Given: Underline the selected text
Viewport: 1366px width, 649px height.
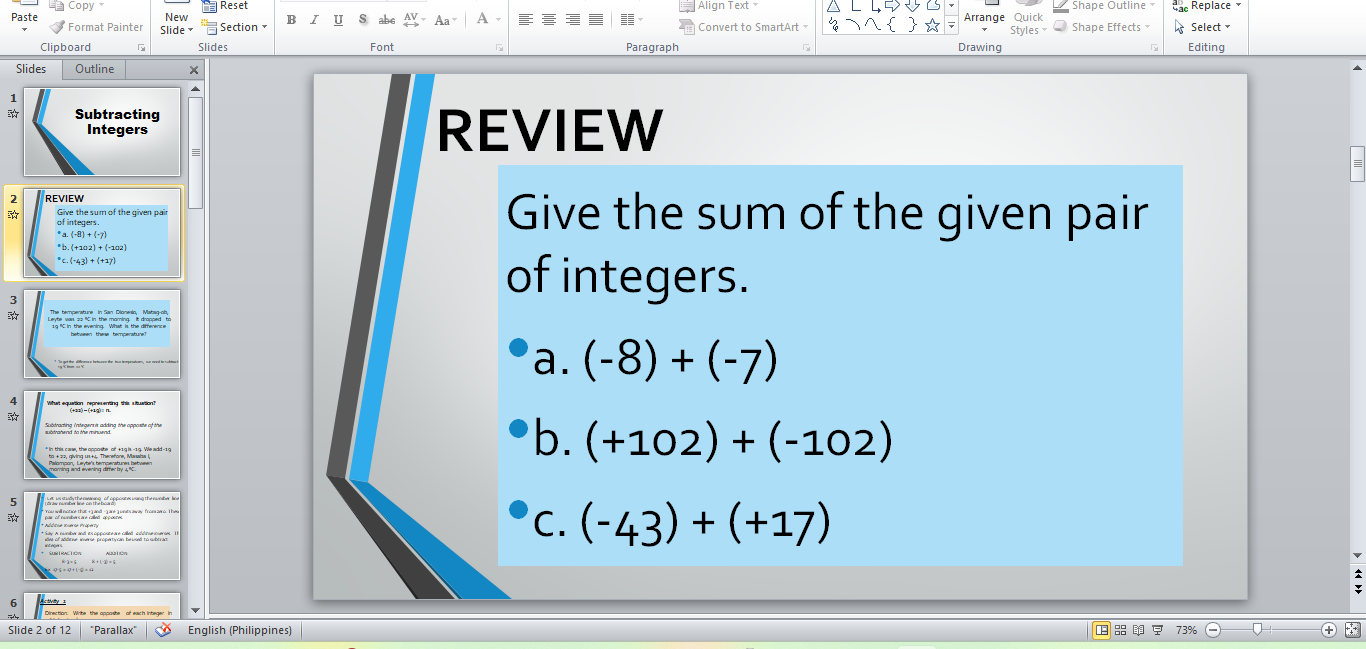Looking at the screenshot, I should [338, 20].
